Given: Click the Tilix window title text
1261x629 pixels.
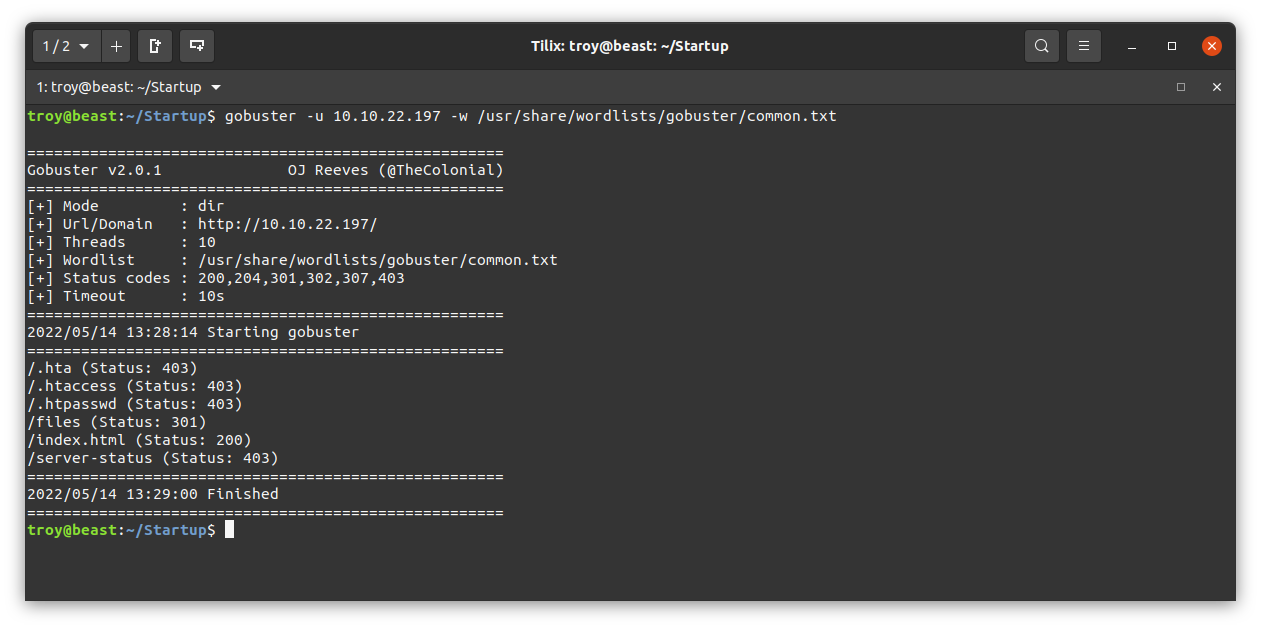Looking at the screenshot, I should tap(630, 46).
